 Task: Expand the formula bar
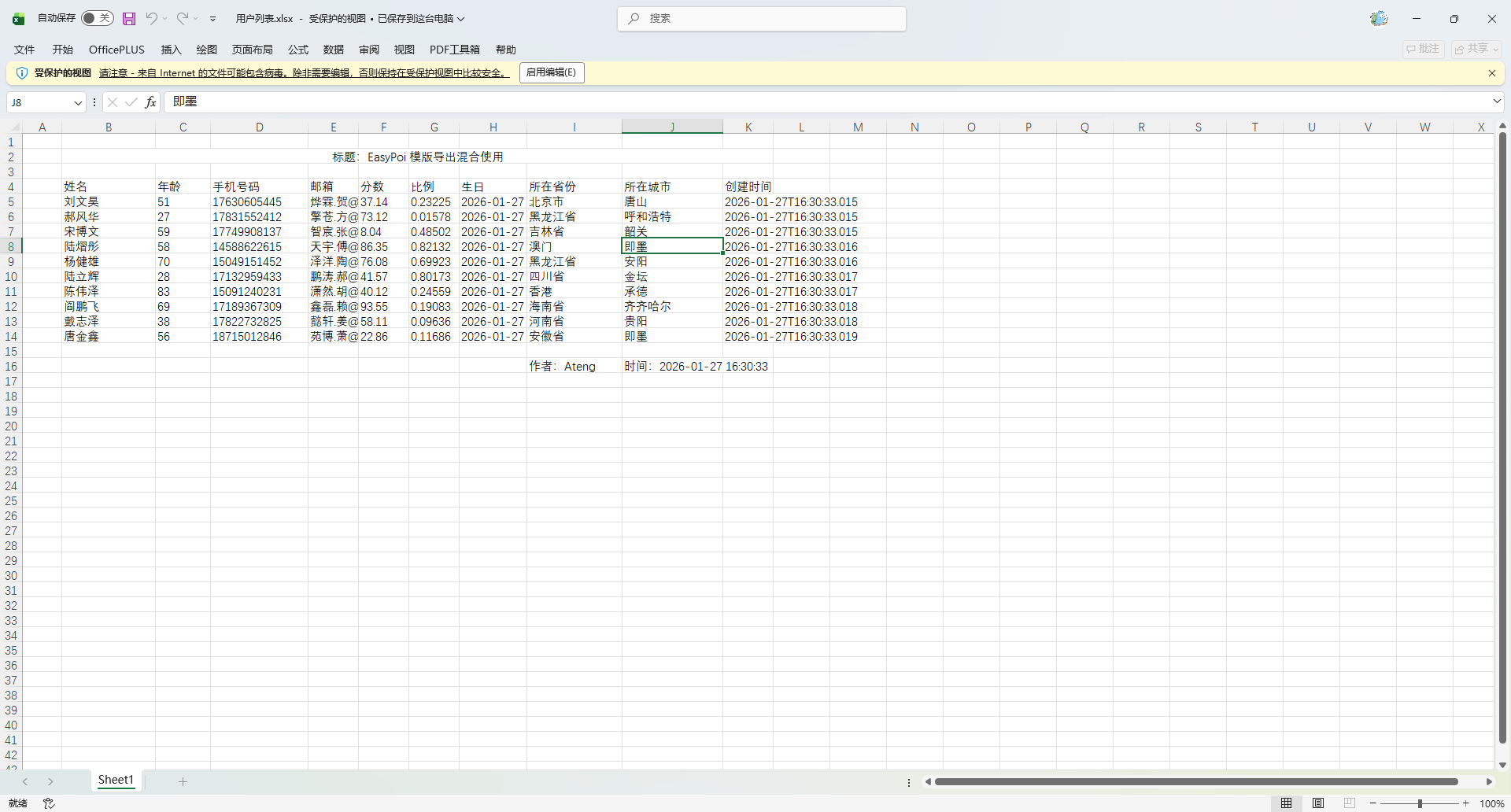click(1496, 101)
